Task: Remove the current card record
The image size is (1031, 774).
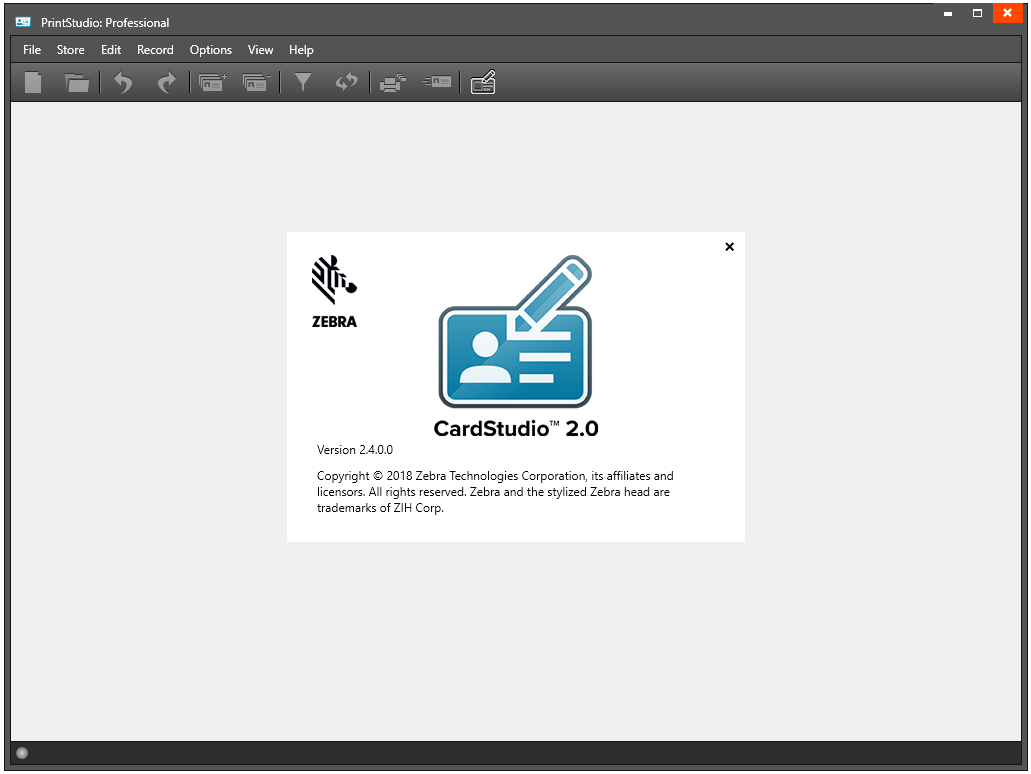Action: [256, 82]
